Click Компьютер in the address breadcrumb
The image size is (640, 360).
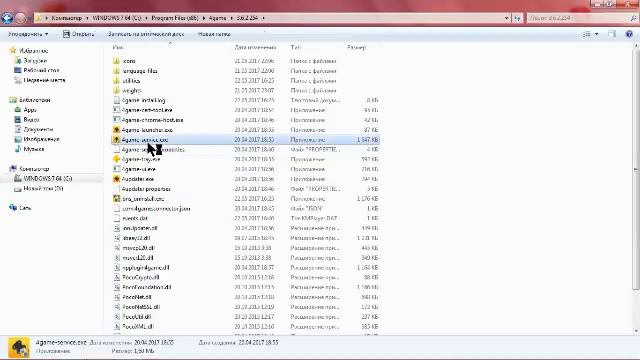tap(67, 18)
